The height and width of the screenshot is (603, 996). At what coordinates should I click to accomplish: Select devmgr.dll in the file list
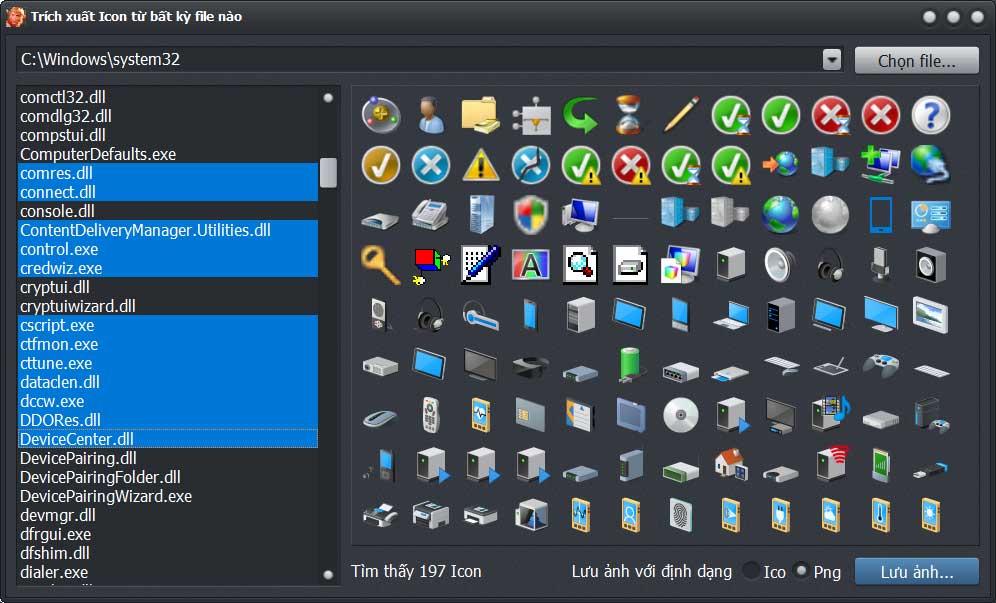(x=58, y=515)
